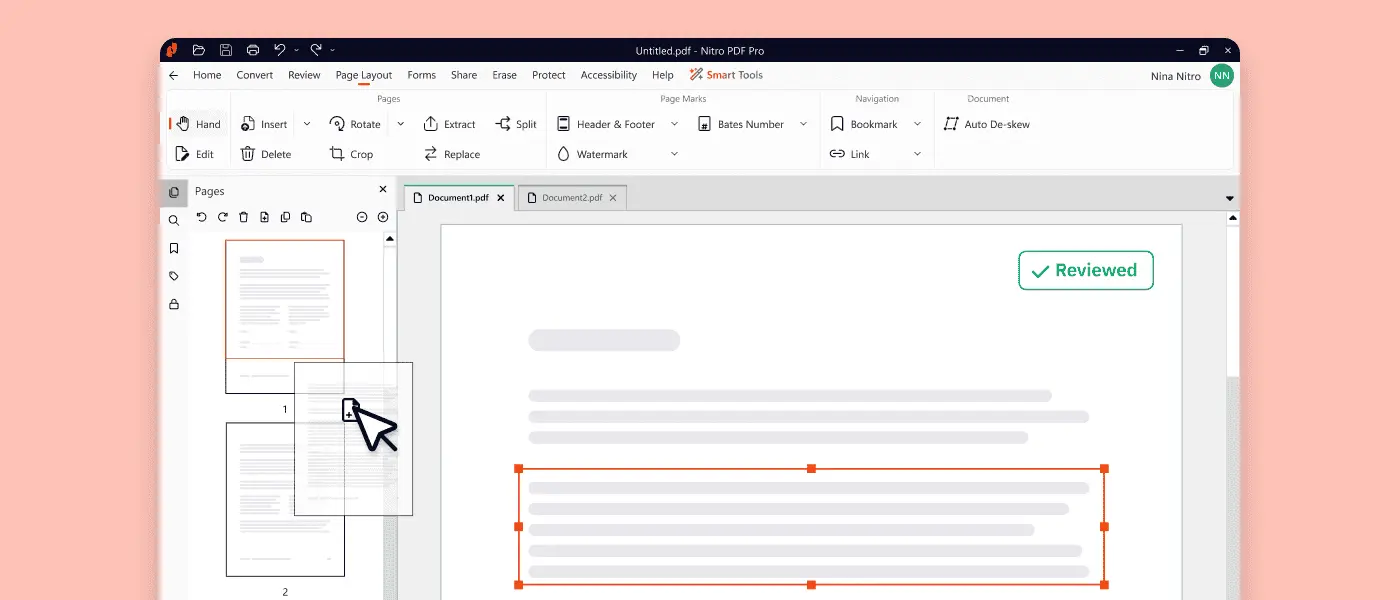Rotate page clockwise in Pages panel

point(222,217)
